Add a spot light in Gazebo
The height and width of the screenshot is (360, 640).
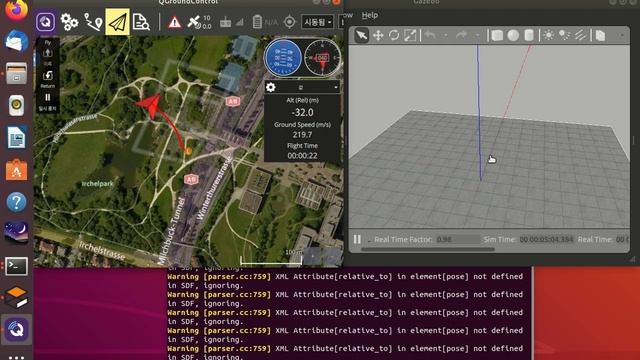tap(564, 36)
